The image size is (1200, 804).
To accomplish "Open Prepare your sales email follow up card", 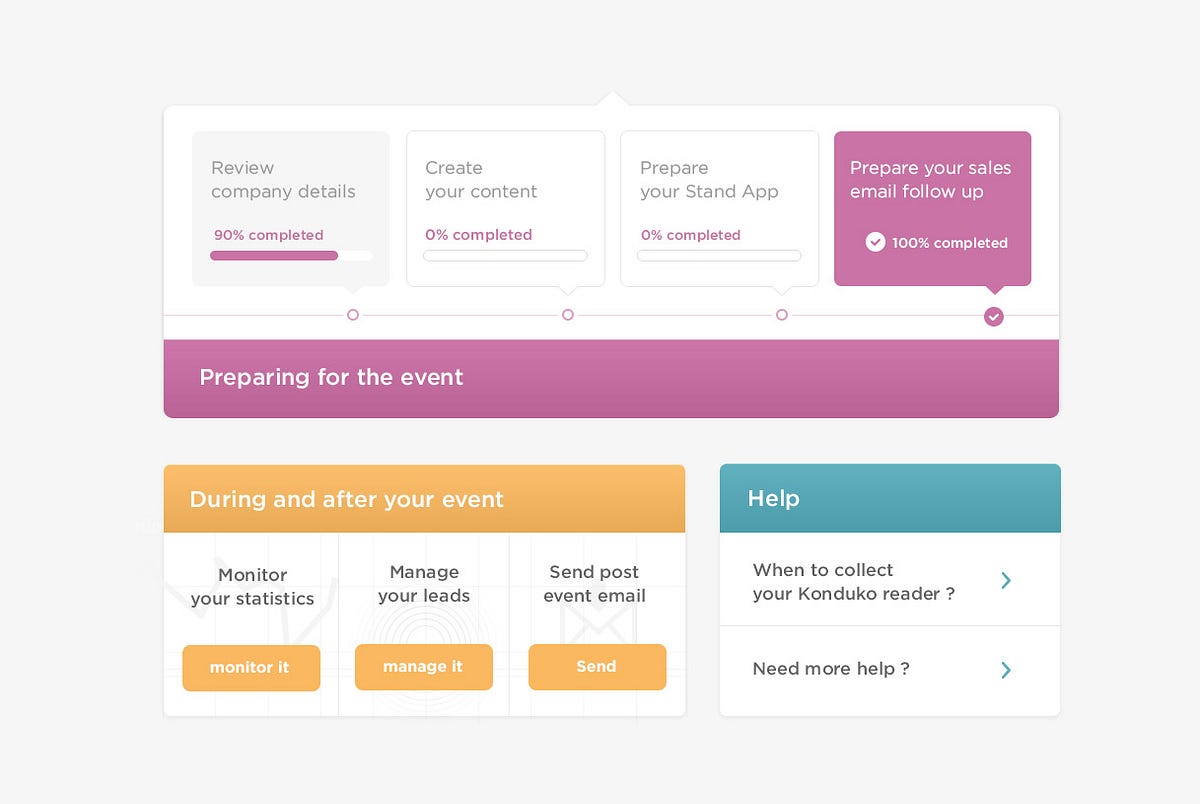I will (x=932, y=209).
